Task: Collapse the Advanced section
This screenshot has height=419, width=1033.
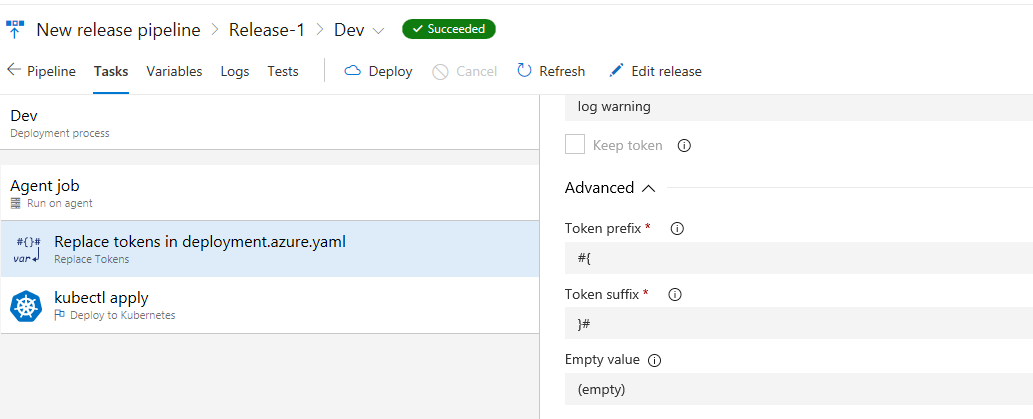Action: [648, 188]
